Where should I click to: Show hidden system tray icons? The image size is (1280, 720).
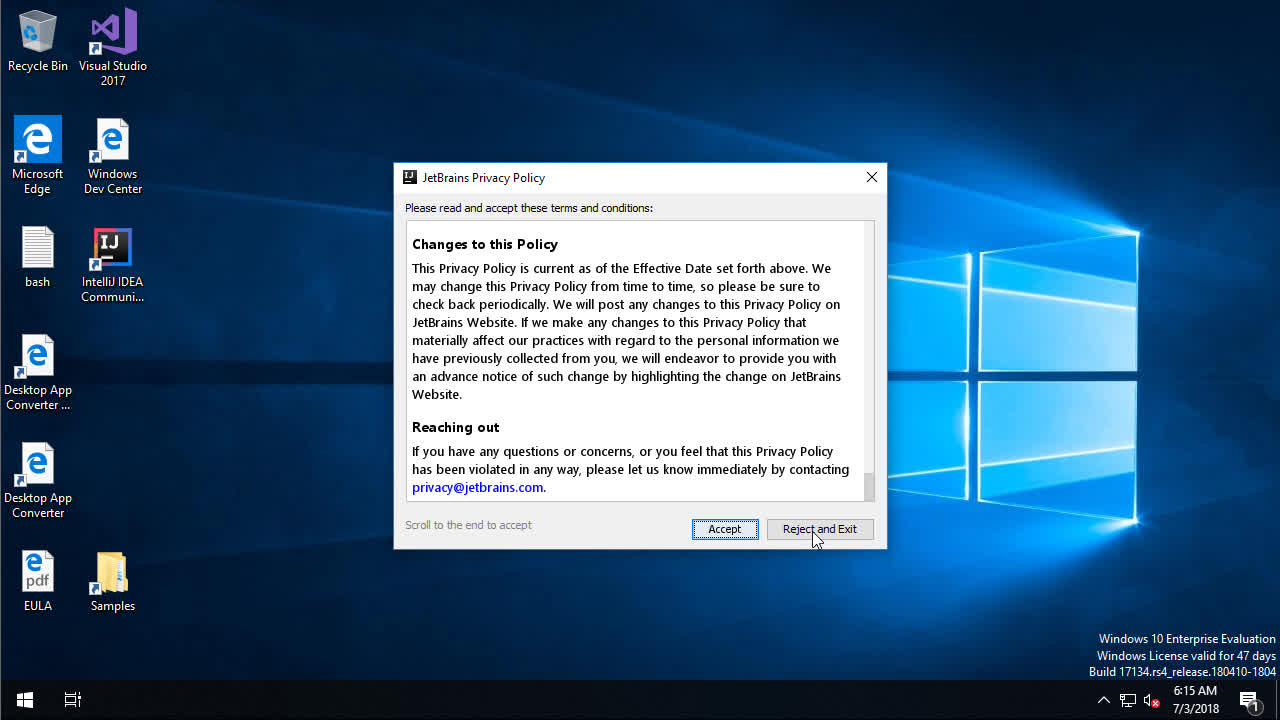pyautogui.click(x=1103, y=700)
